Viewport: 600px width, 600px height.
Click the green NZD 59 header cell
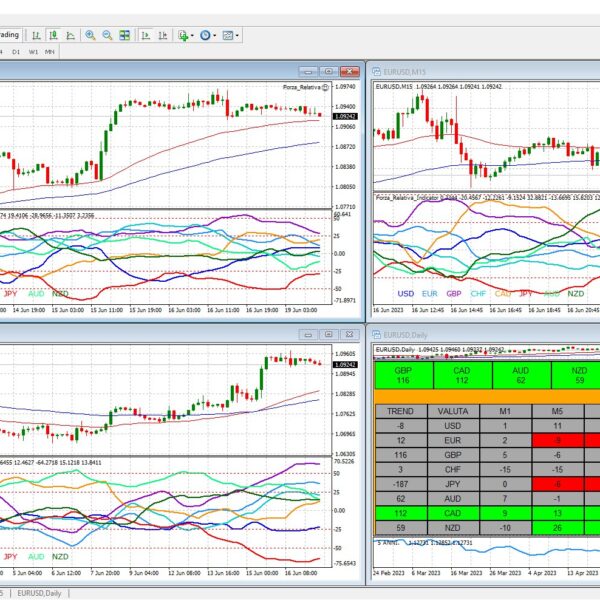[x=576, y=375]
